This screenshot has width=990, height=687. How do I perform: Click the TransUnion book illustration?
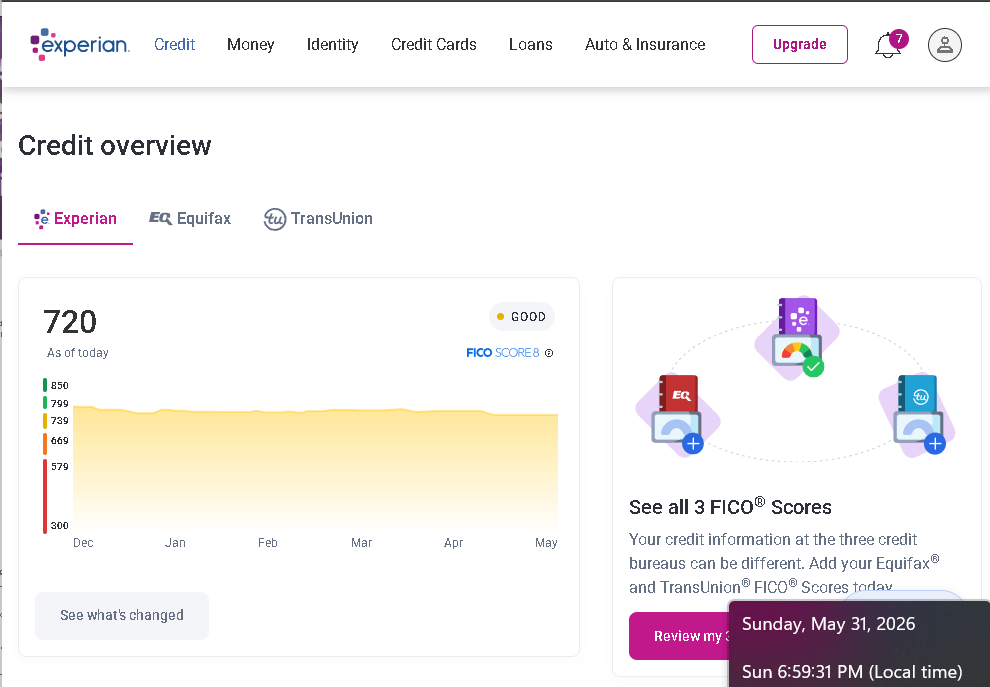919,414
